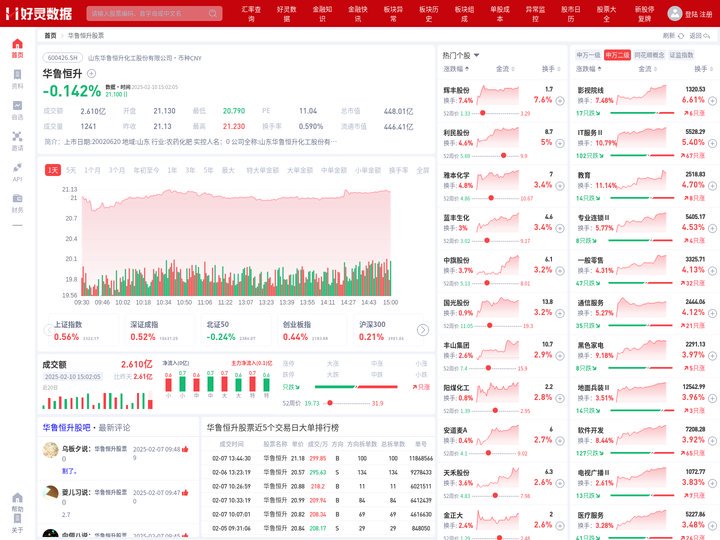Add 华鲁恒升 to watchlist plus icon
Screen dimensions: 720x540
(x=91, y=73)
